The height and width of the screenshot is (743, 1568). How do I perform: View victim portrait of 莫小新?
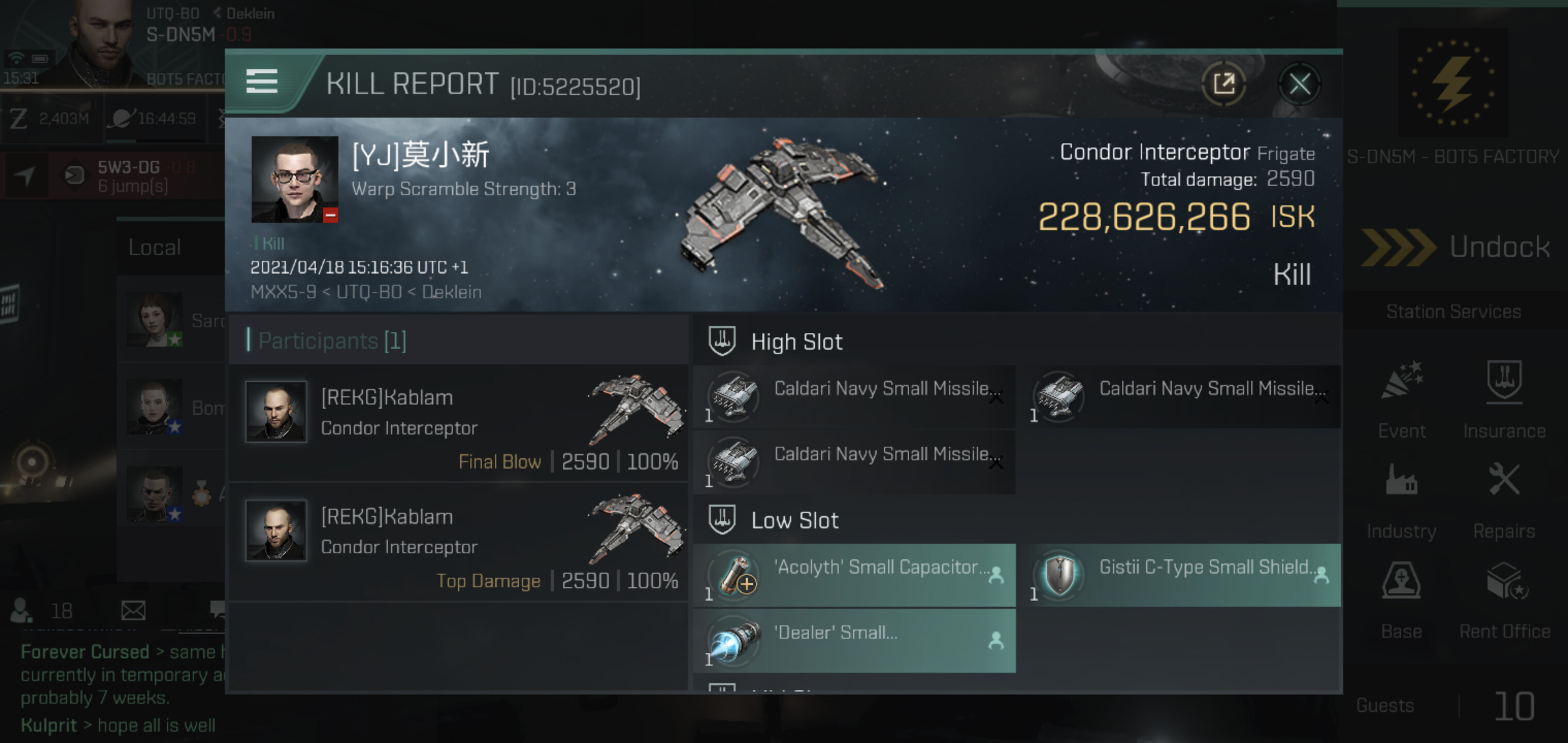click(295, 179)
